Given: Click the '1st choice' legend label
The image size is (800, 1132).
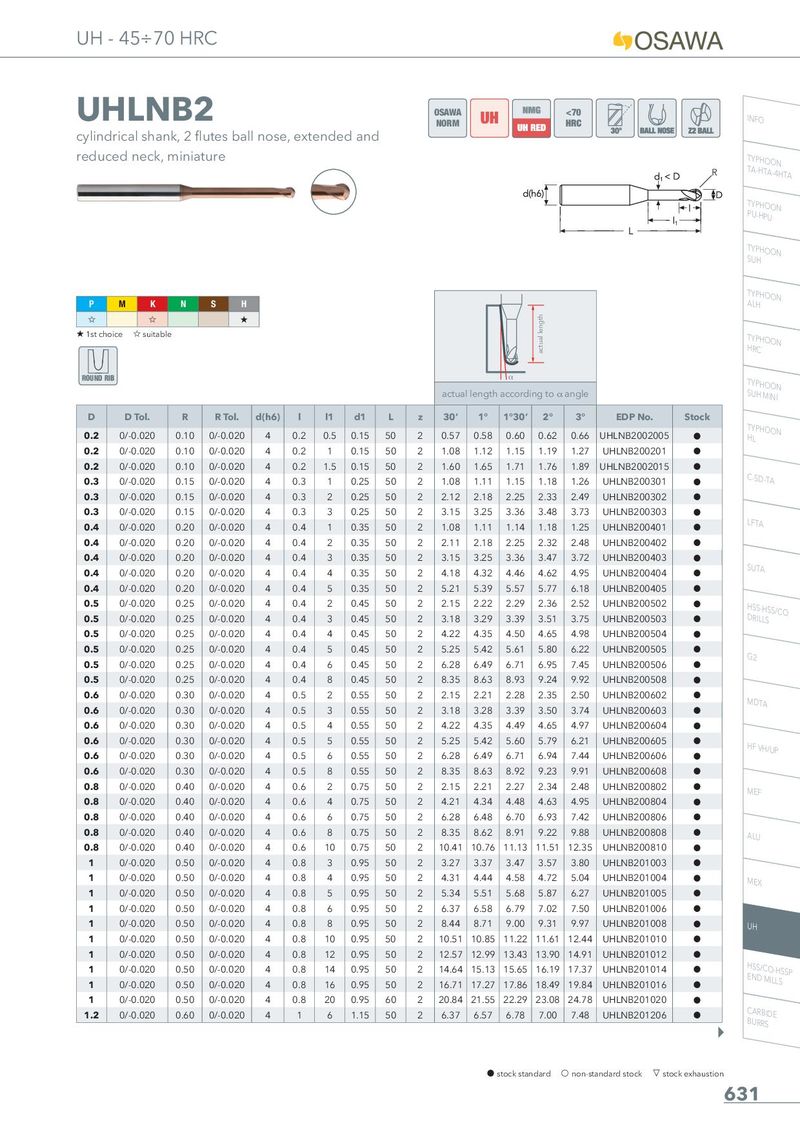Looking at the screenshot, I should coord(104,334).
